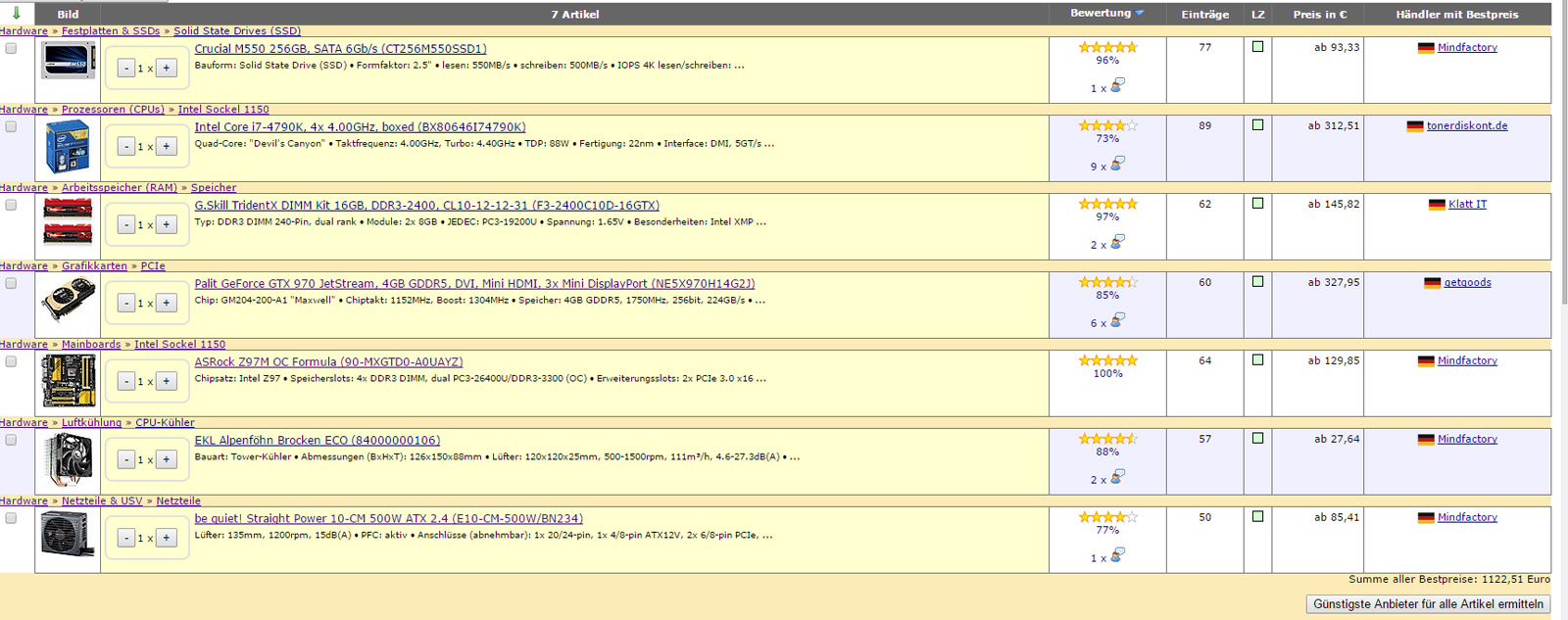This screenshot has height=620, width=1568.
Task: Click star rating of Intel Core i7-4790K
Action: pos(1107,125)
